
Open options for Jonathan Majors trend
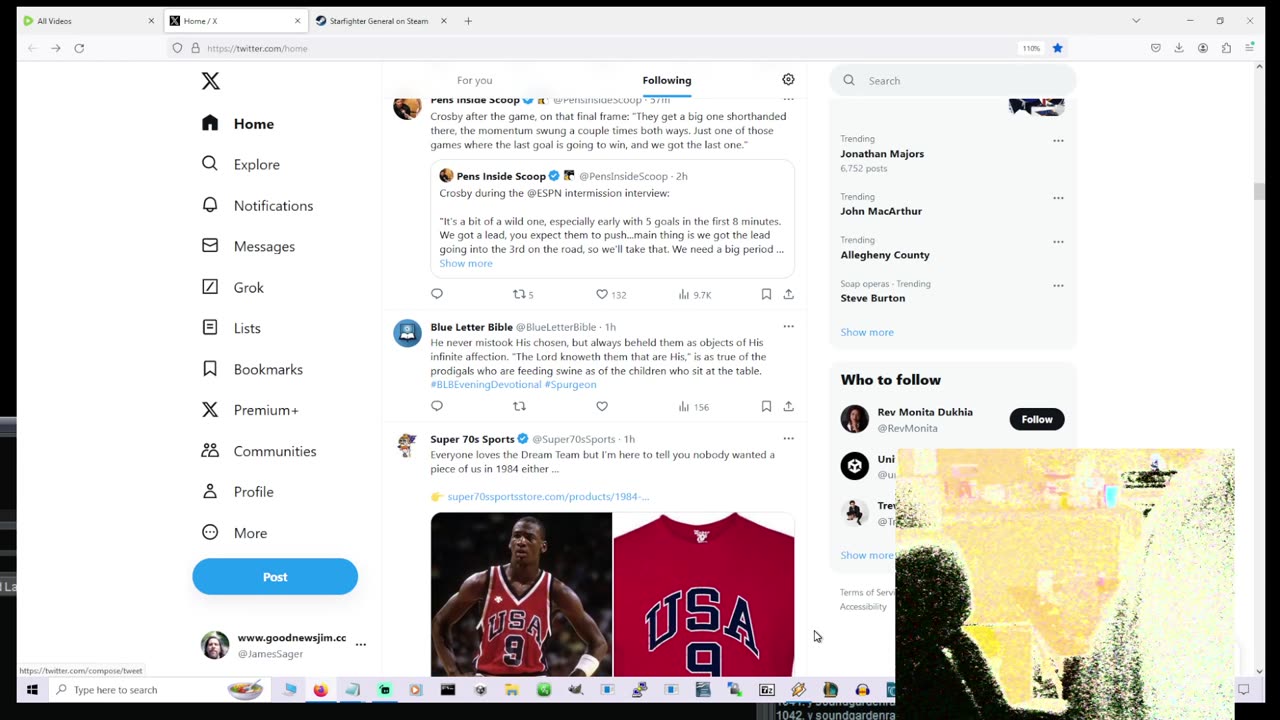[x=1058, y=140]
